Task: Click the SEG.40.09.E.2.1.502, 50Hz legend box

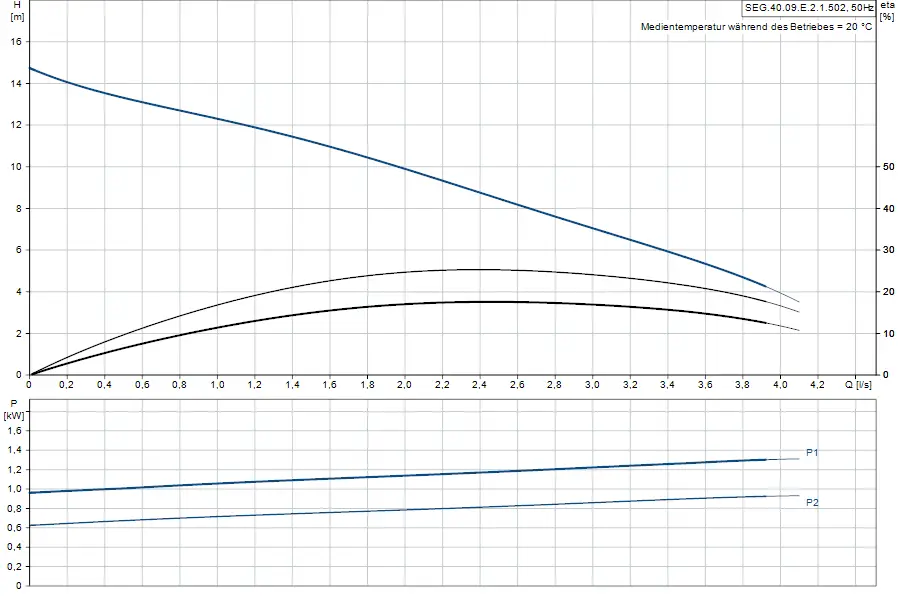Action: point(809,7)
